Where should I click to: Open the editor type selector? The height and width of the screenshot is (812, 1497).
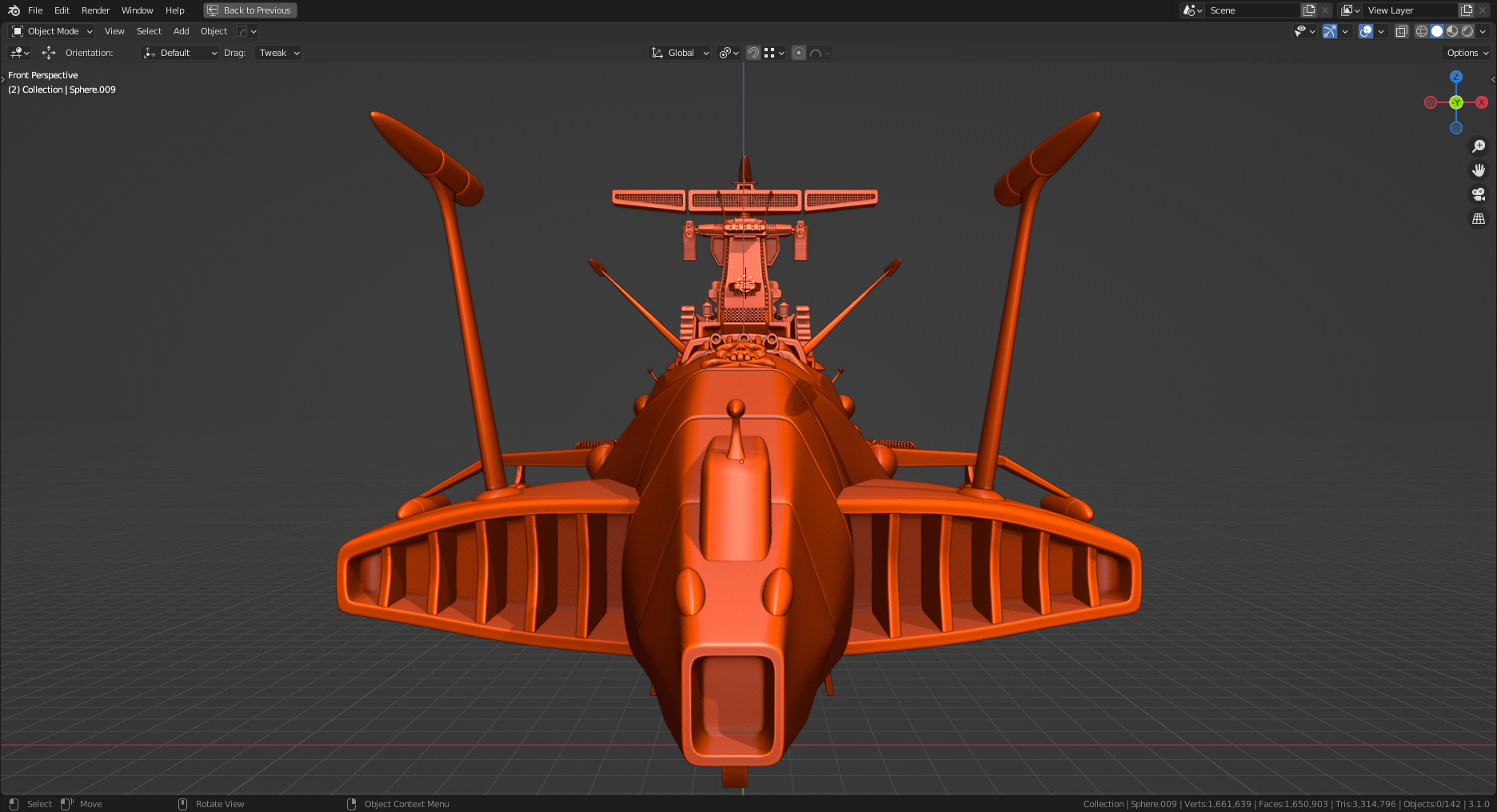pyautogui.click(x=19, y=53)
